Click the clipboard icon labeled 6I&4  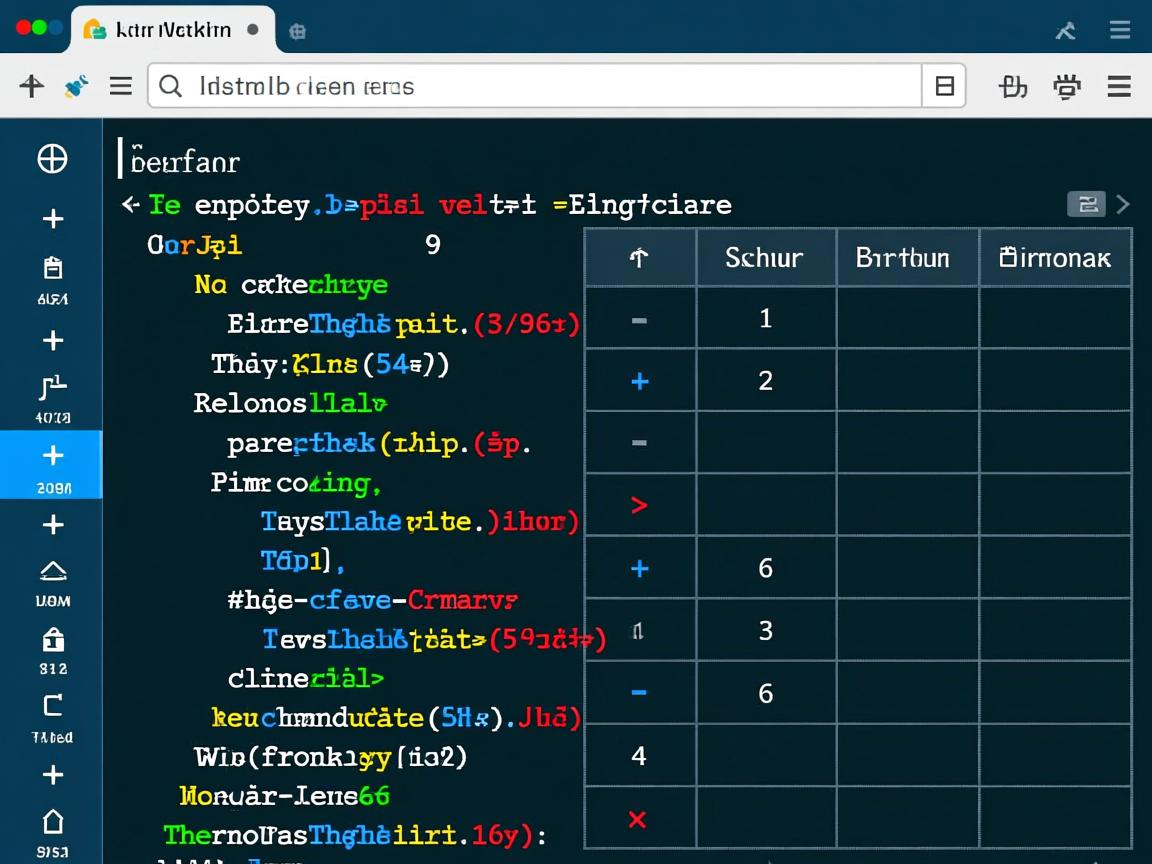(x=53, y=268)
